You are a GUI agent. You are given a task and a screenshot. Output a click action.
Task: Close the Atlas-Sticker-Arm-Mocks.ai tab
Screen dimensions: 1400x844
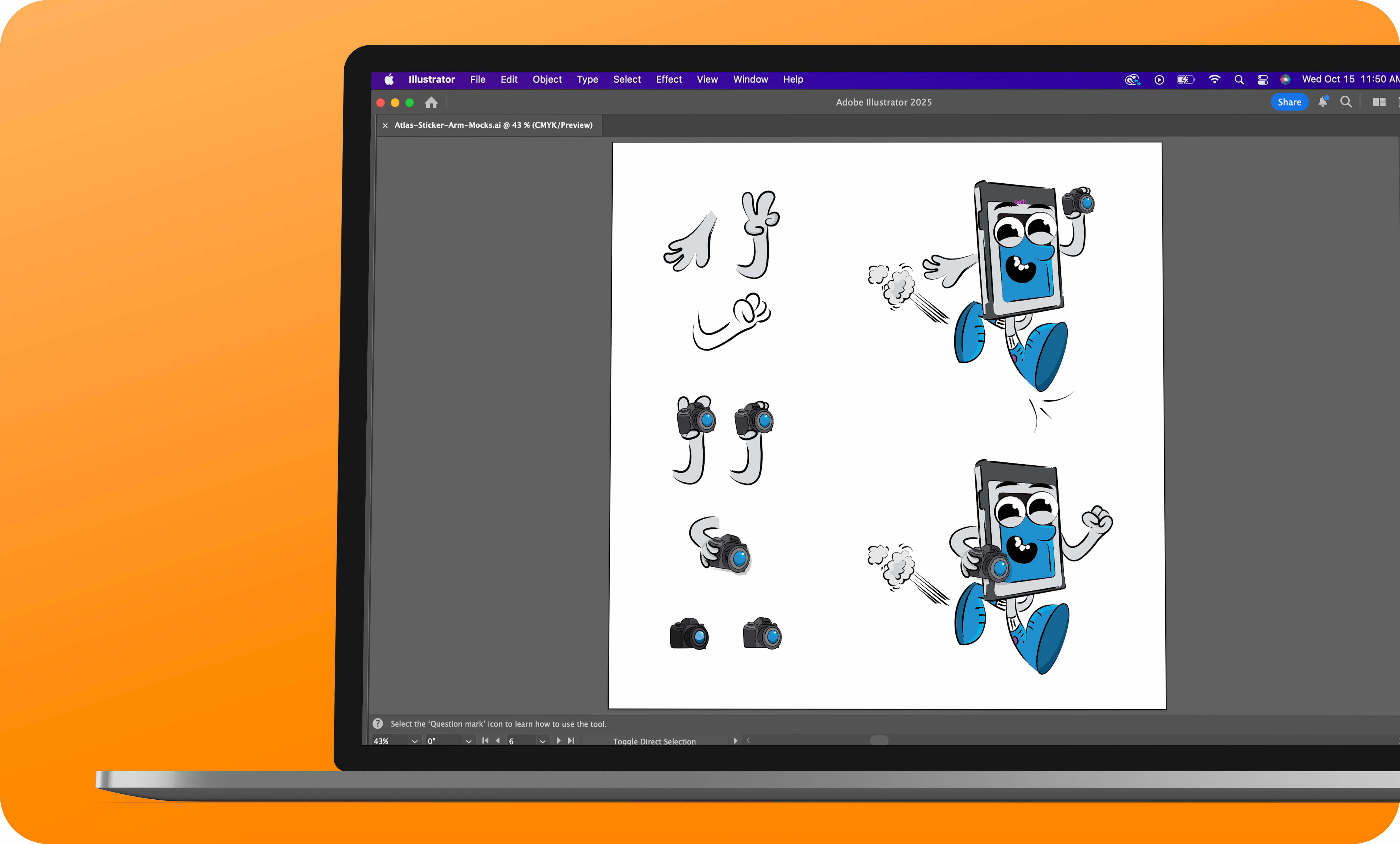[x=385, y=126]
